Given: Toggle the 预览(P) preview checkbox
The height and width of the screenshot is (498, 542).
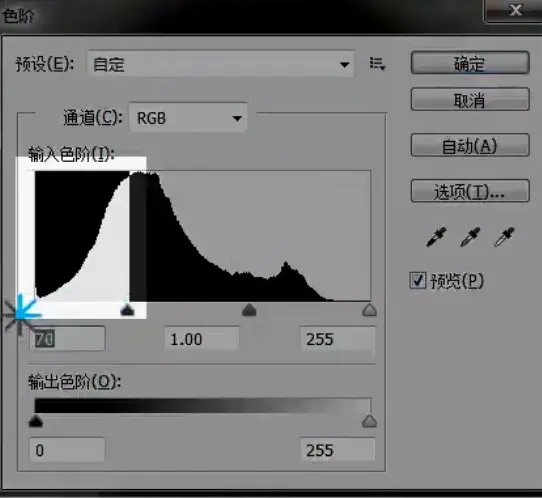Looking at the screenshot, I should (418, 280).
